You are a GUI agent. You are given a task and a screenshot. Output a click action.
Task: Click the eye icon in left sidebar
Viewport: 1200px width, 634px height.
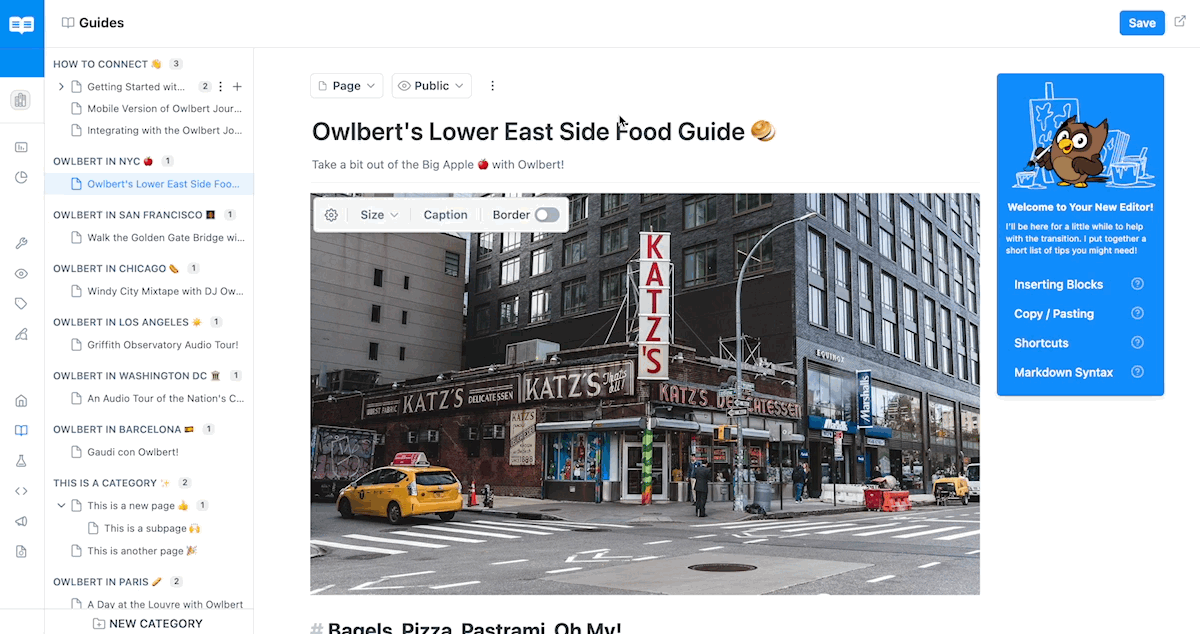(21, 274)
